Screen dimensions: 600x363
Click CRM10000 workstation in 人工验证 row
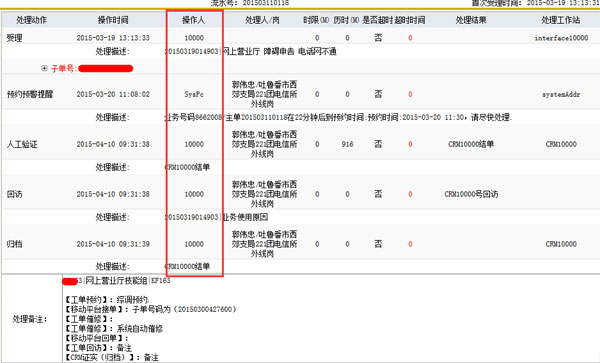tap(561, 144)
